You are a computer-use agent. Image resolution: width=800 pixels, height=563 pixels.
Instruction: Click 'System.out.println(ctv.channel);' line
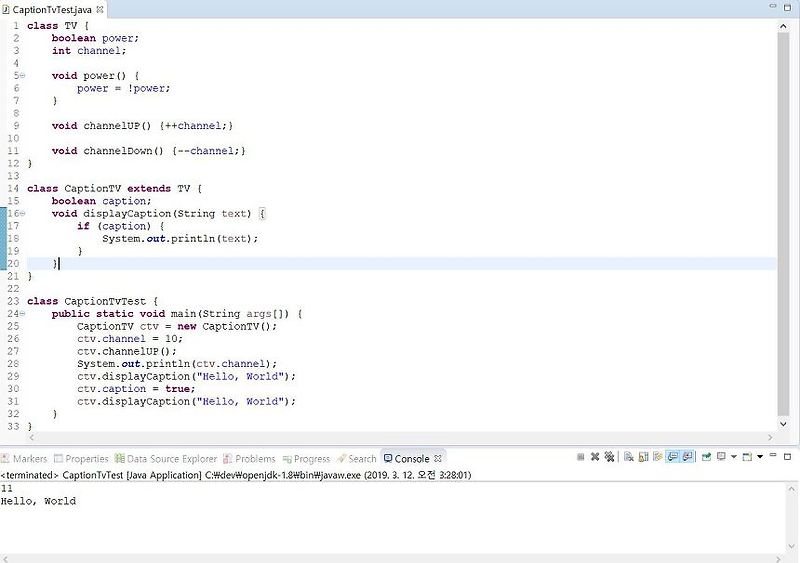click(177, 364)
